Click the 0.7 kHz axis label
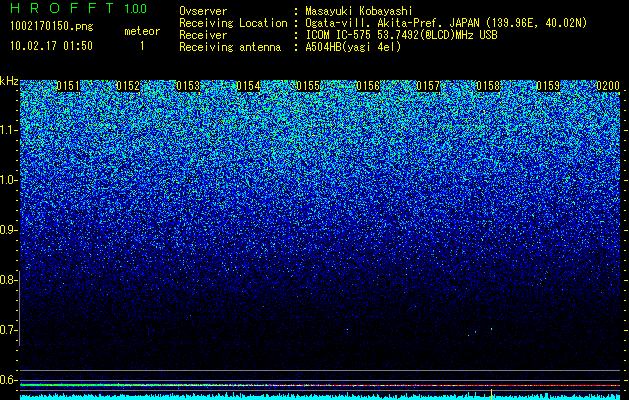The image size is (629, 400). tap(8, 330)
